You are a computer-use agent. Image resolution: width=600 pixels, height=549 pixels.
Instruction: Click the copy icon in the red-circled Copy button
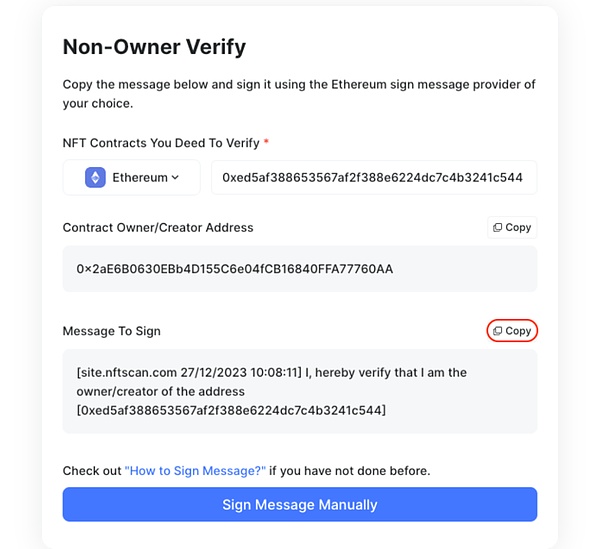click(x=497, y=331)
